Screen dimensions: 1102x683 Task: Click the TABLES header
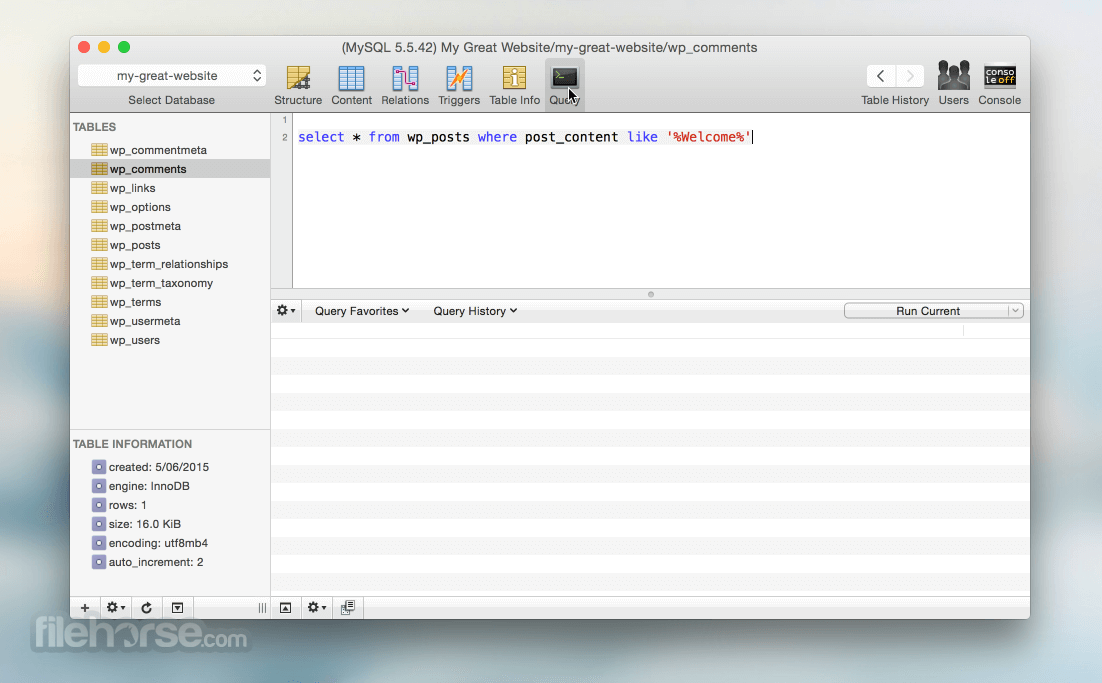click(x=94, y=126)
